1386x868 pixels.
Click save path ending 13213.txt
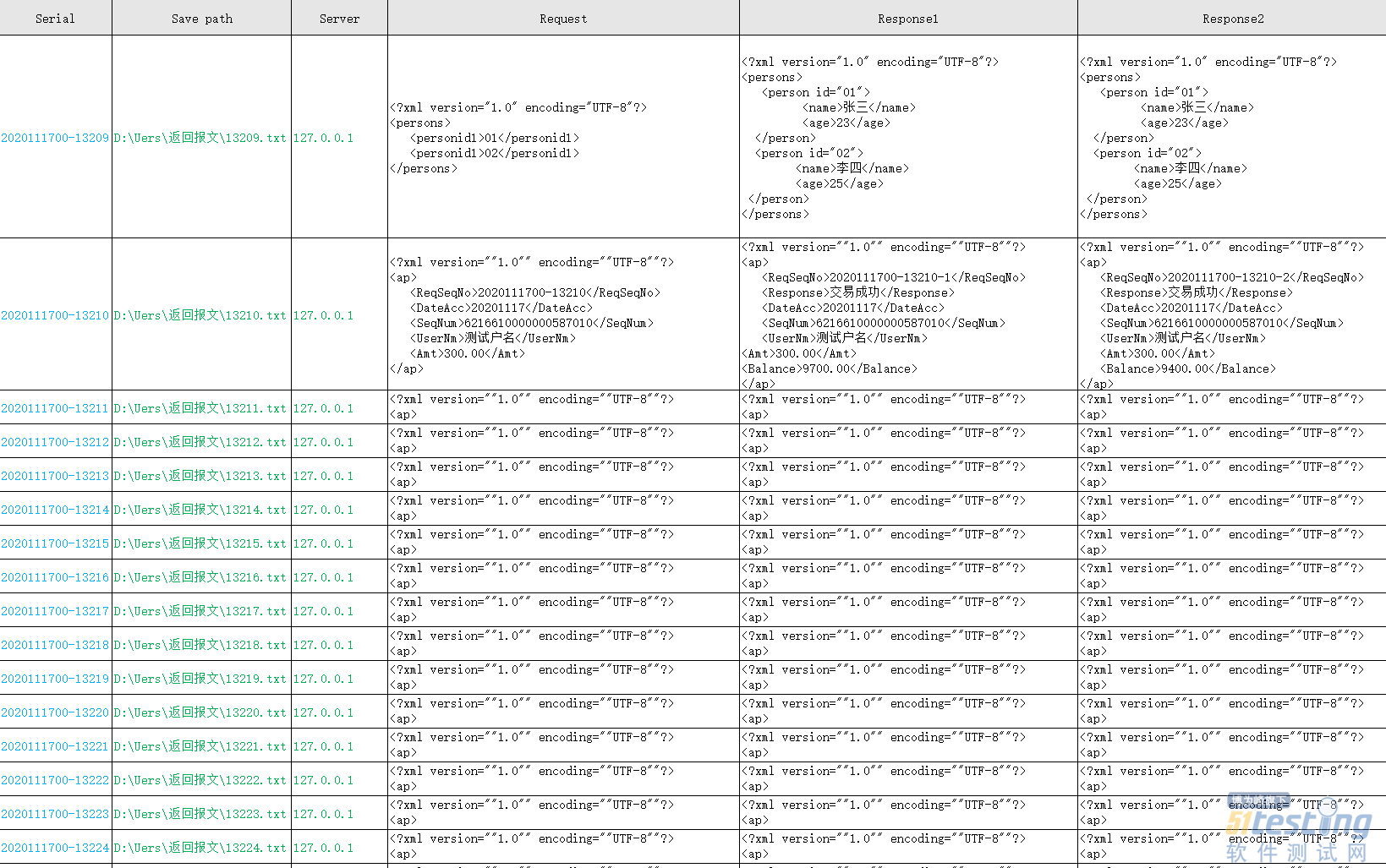click(200, 476)
